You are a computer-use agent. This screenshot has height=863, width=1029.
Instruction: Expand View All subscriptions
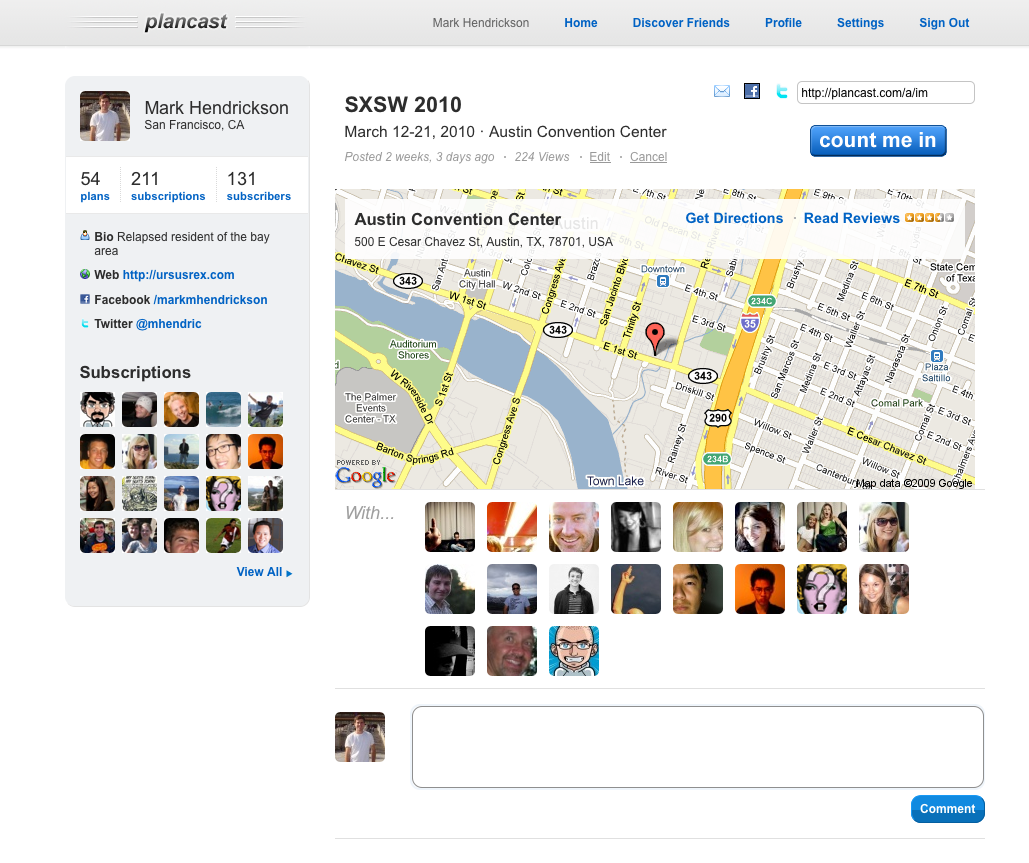click(264, 572)
